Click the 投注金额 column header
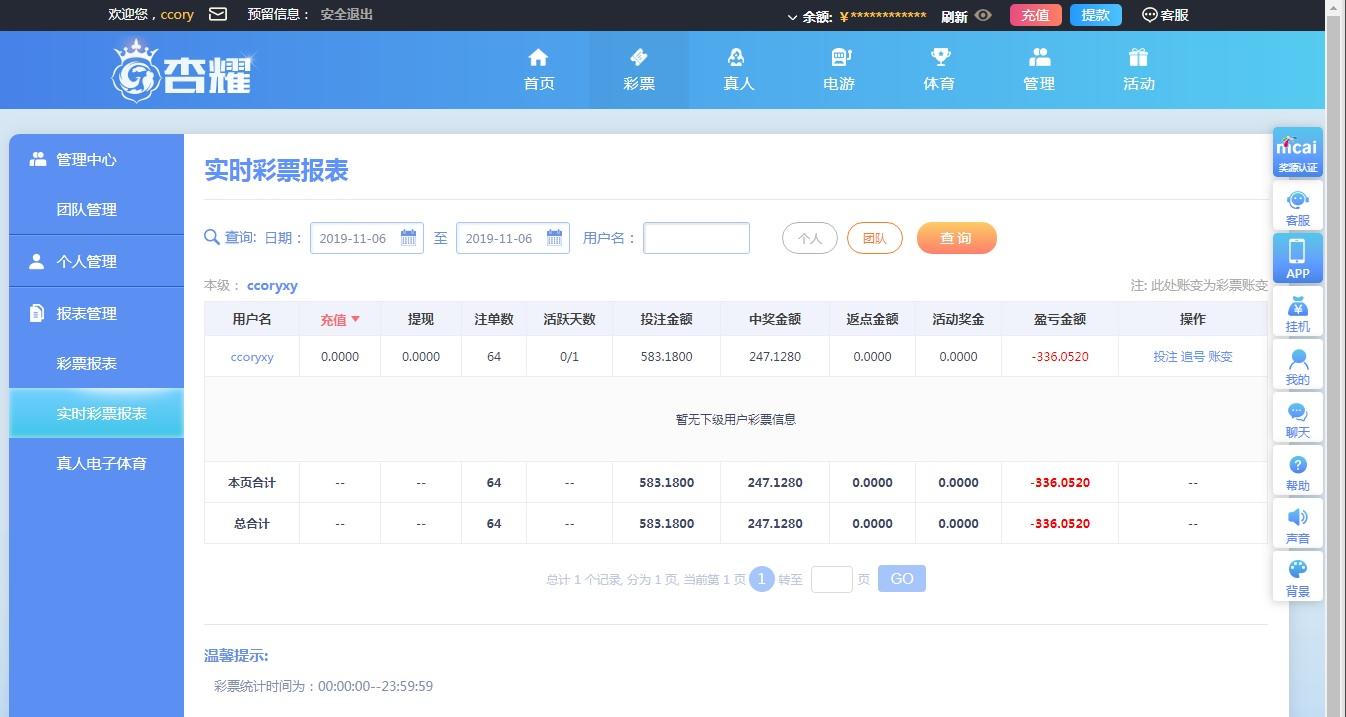1346x717 pixels. [667, 319]
